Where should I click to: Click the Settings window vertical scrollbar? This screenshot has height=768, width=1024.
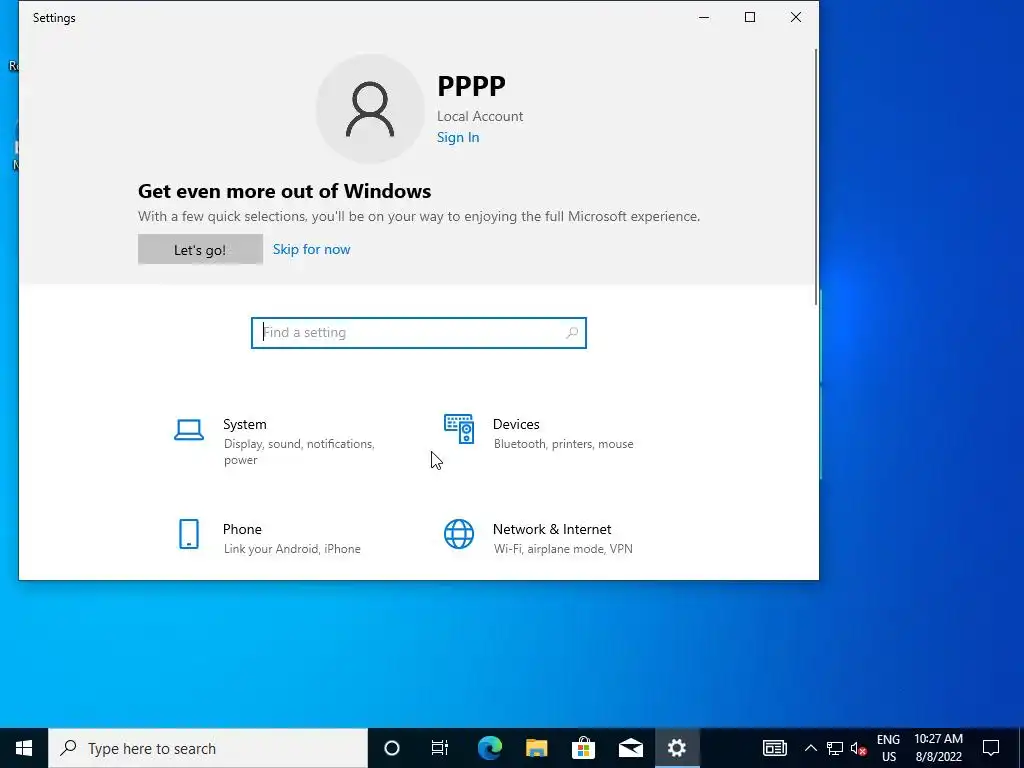coord(816,176)
